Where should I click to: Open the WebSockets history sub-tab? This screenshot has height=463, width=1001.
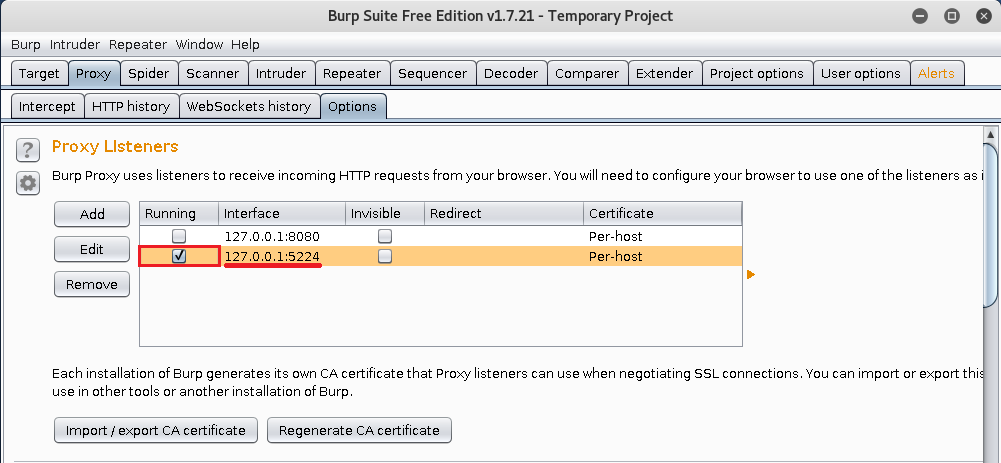coord(249,107)
